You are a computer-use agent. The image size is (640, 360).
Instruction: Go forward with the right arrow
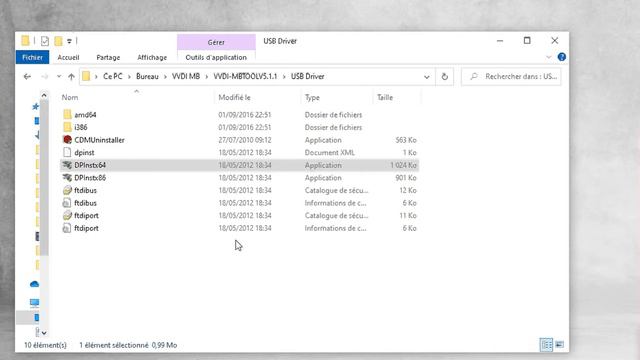(44, 77)
